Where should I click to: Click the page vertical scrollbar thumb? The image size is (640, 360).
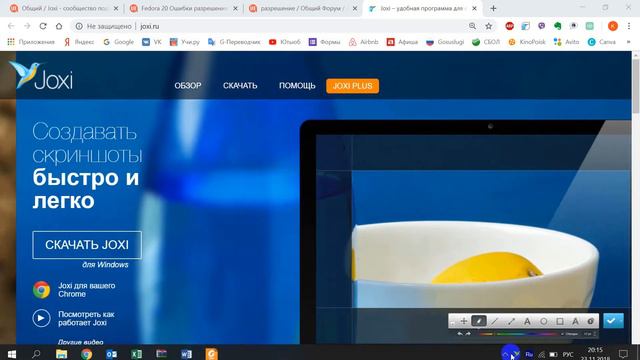tap(636, 87)
